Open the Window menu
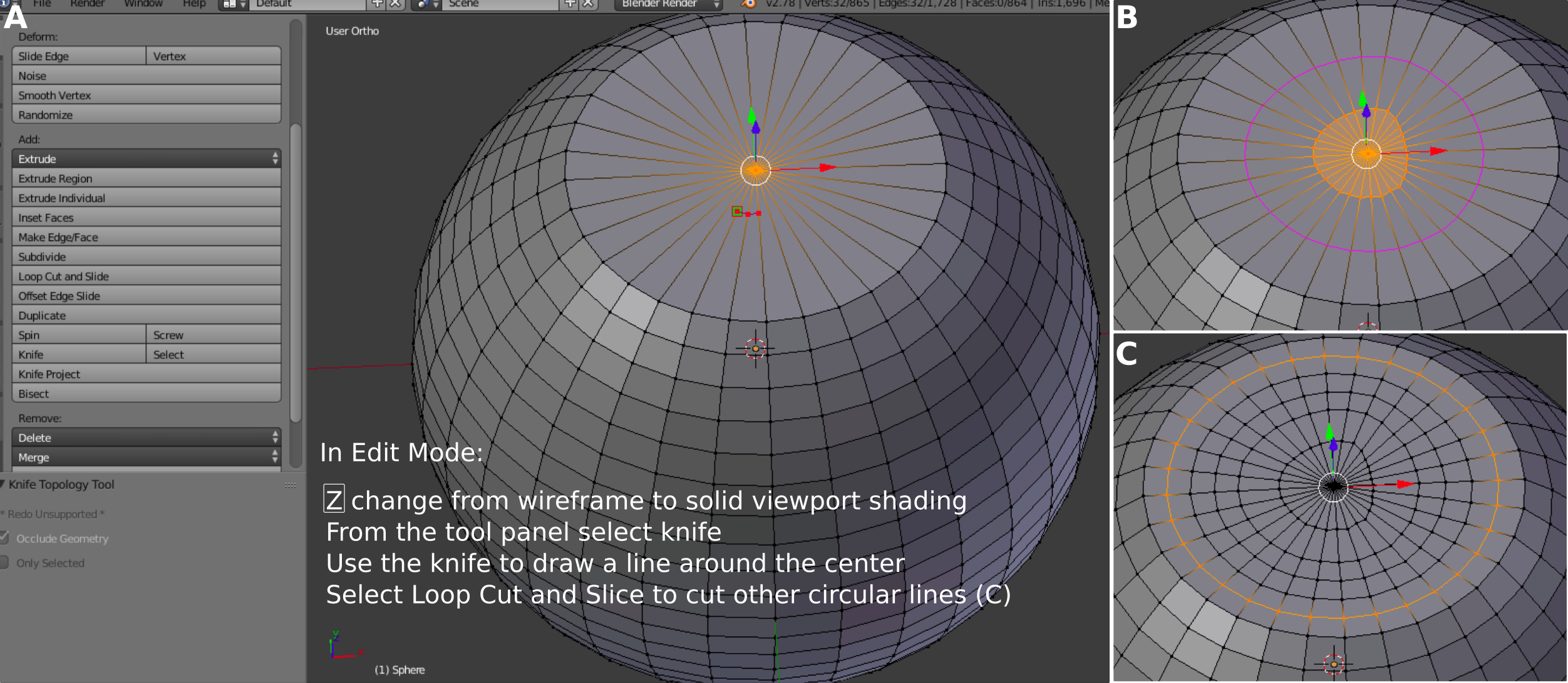This screenshot has width=1568, height=683. [x=143, y=4]
